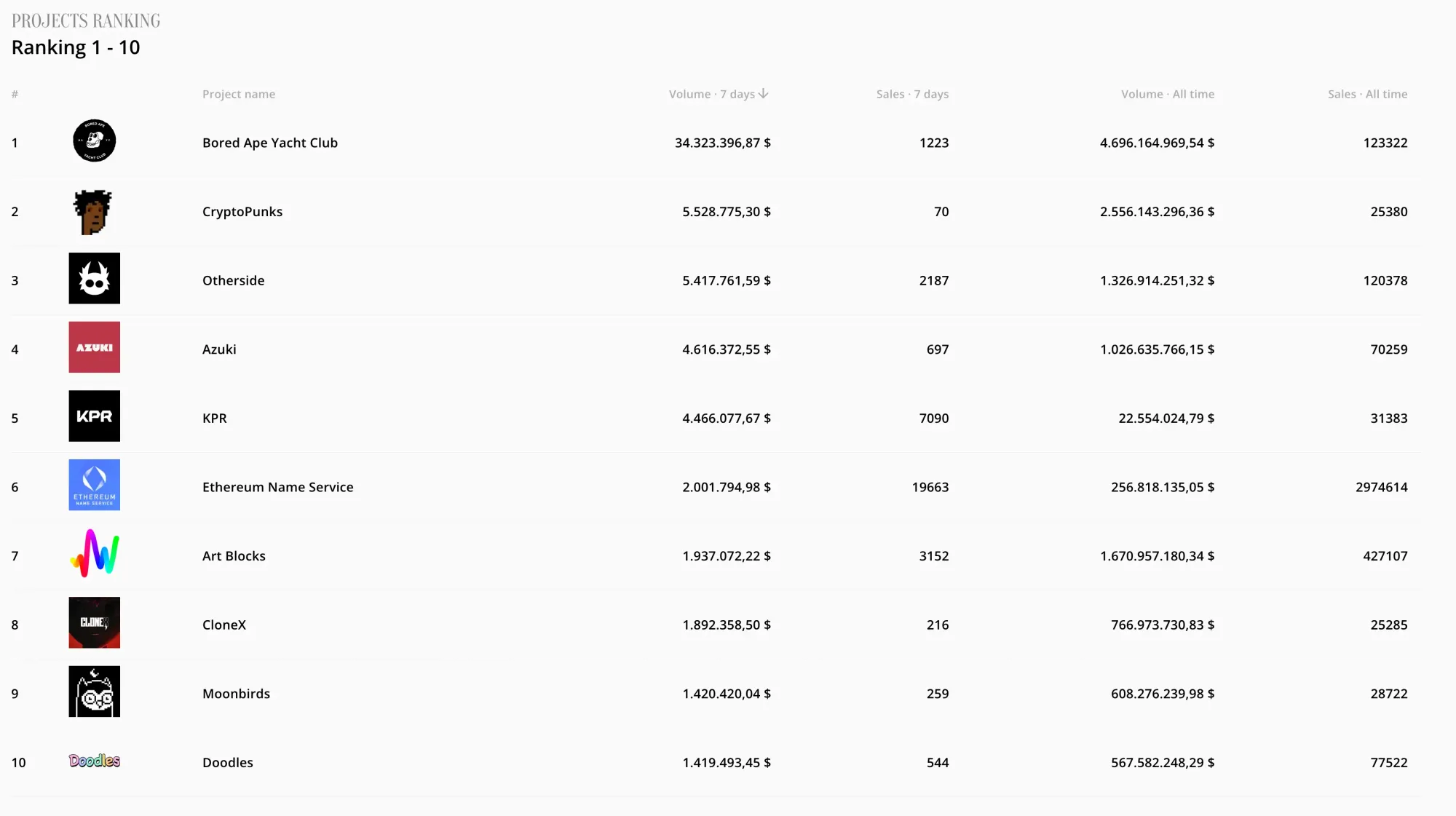The width and height of the screenshot is (1456, 816).
Task: Open the Ethereum Name Service name link
Action: [278, 487]
